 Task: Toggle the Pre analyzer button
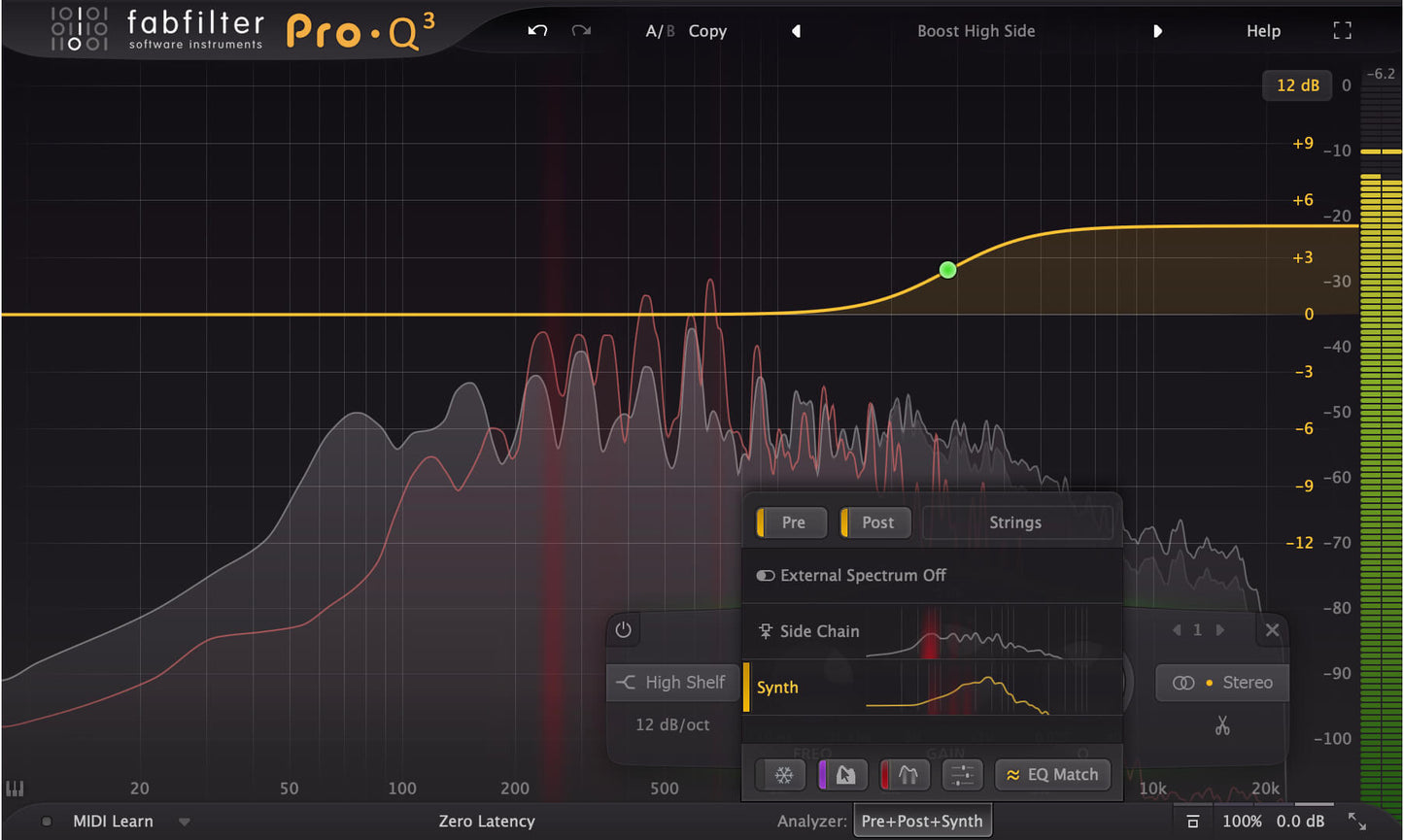(792, 522)
